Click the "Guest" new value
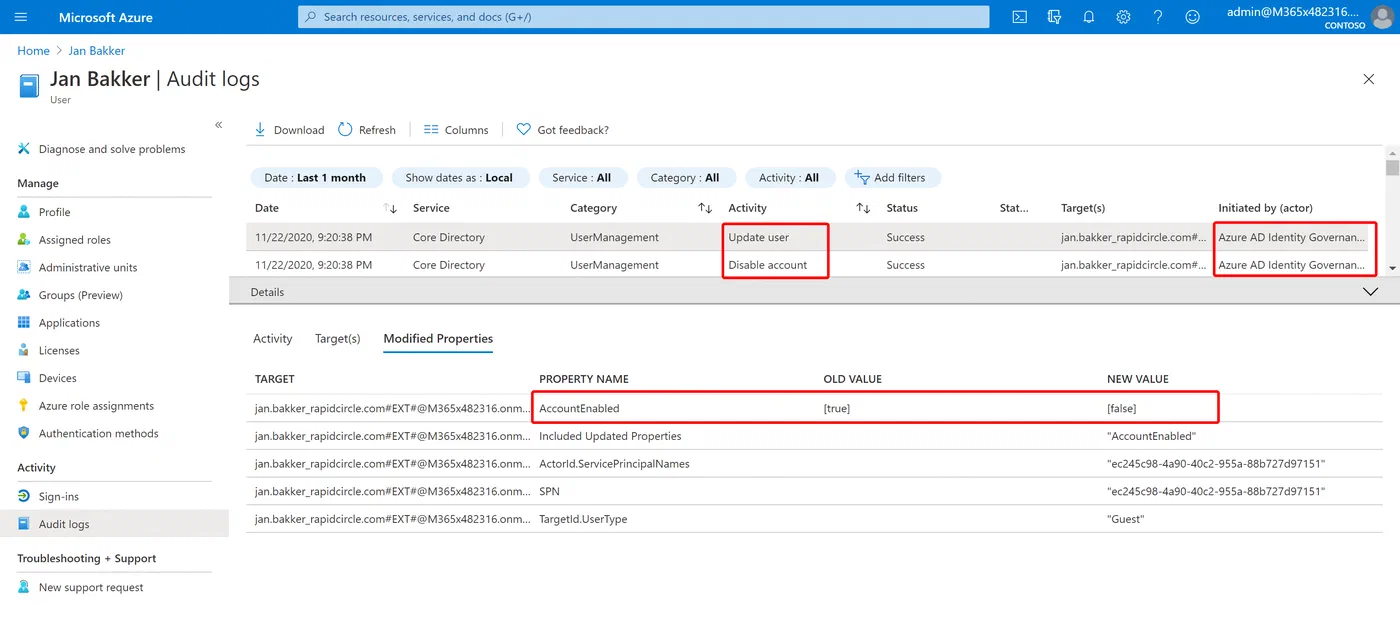1400x624 pixels. tap(1125, 519)
